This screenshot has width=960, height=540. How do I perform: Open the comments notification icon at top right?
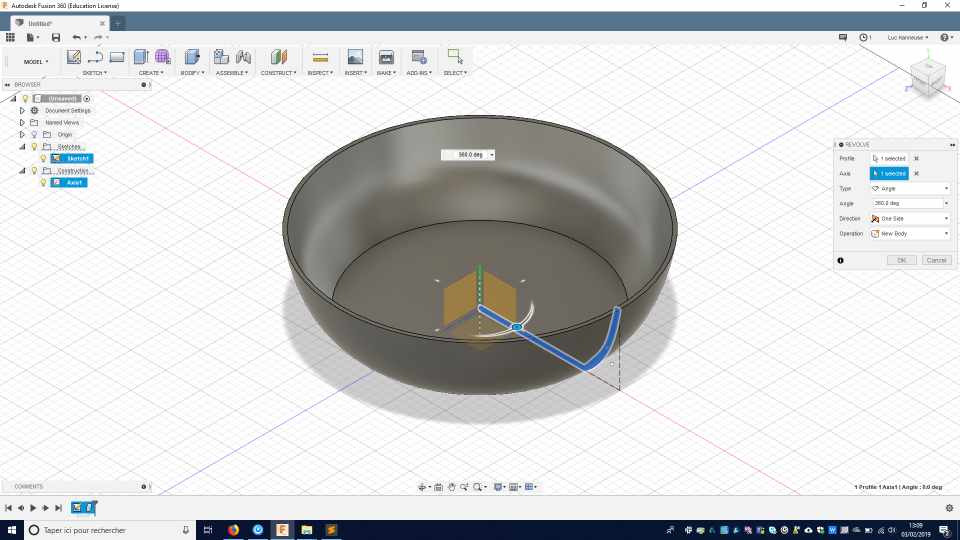(843, 37)
